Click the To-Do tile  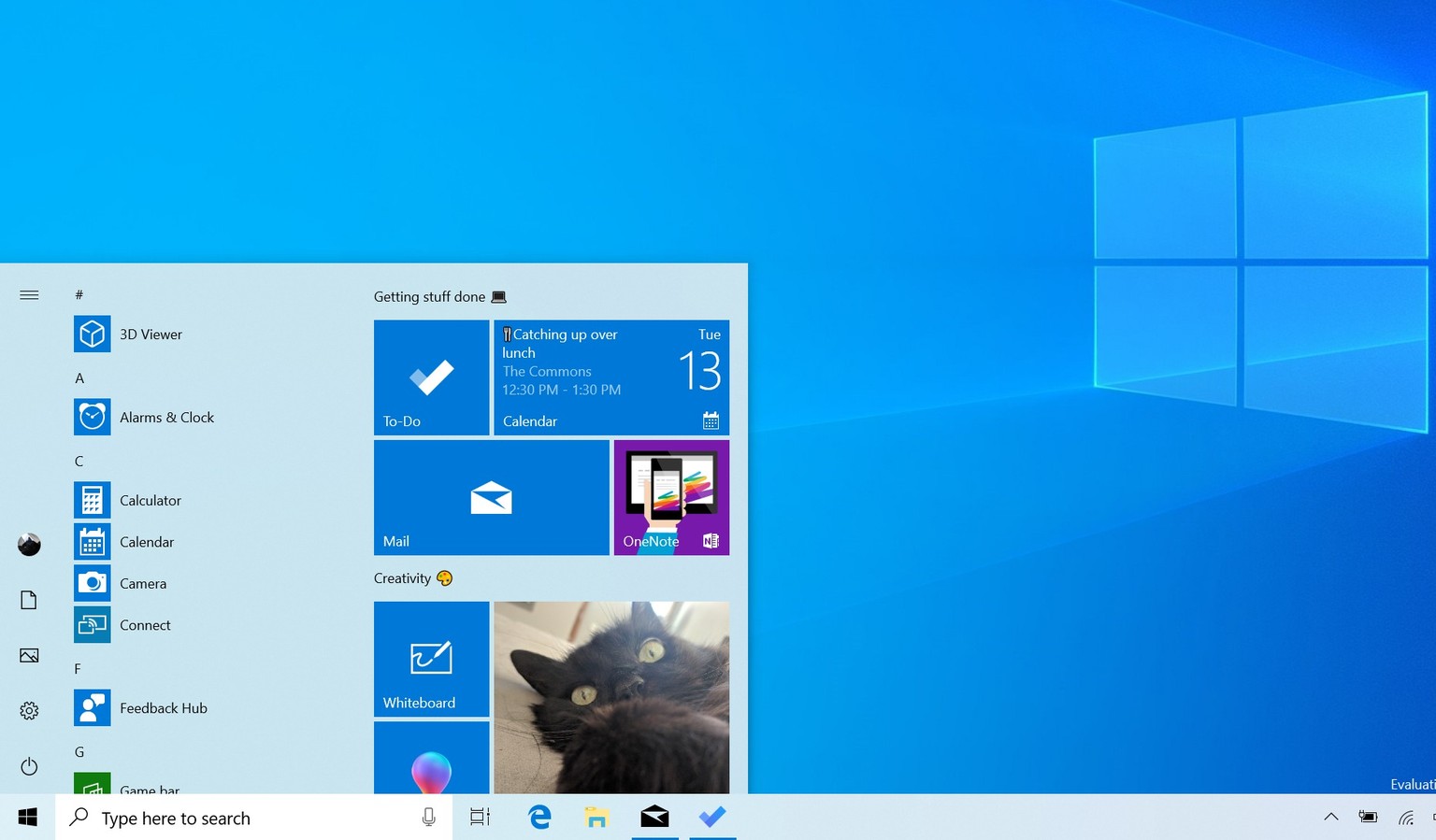431,377
